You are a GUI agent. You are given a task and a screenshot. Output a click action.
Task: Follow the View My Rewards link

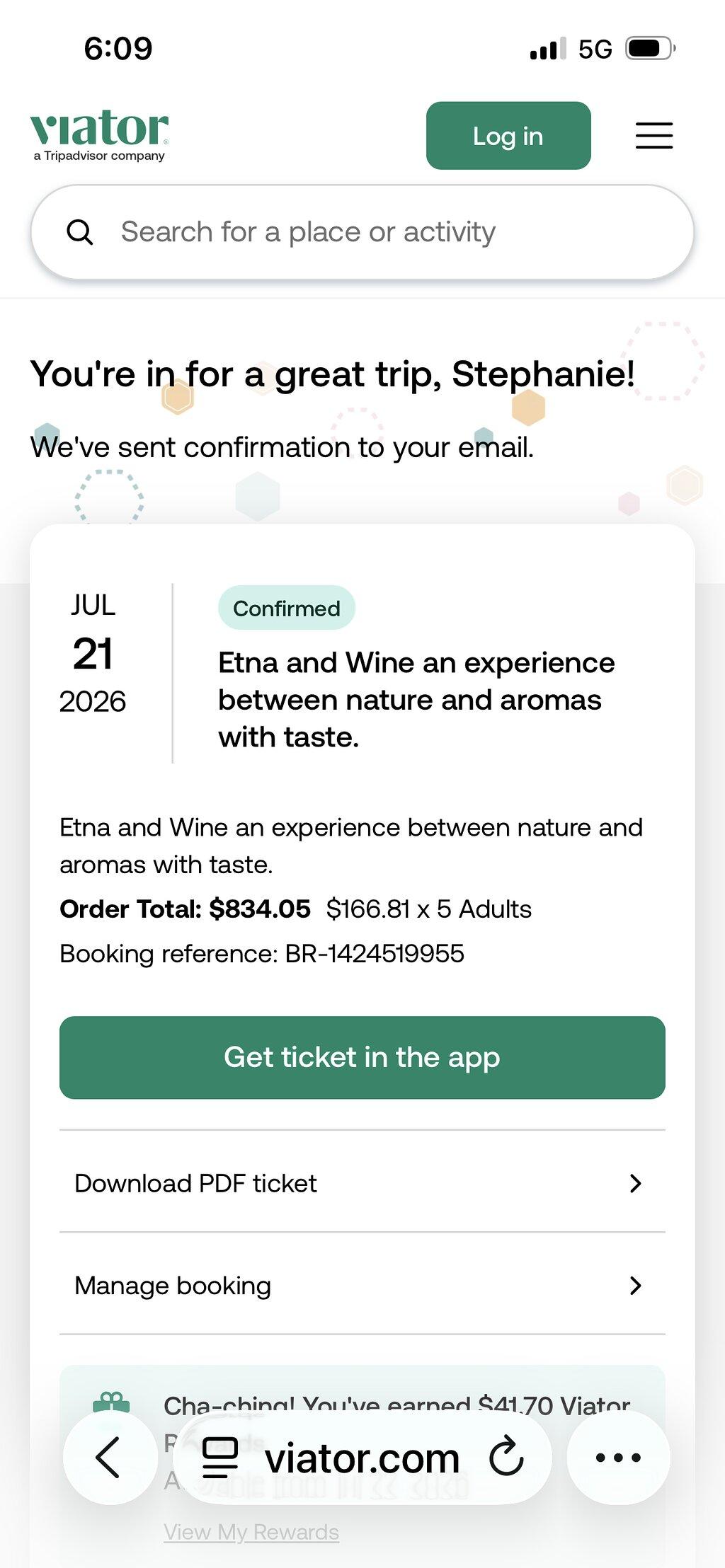coord(251,1532)
